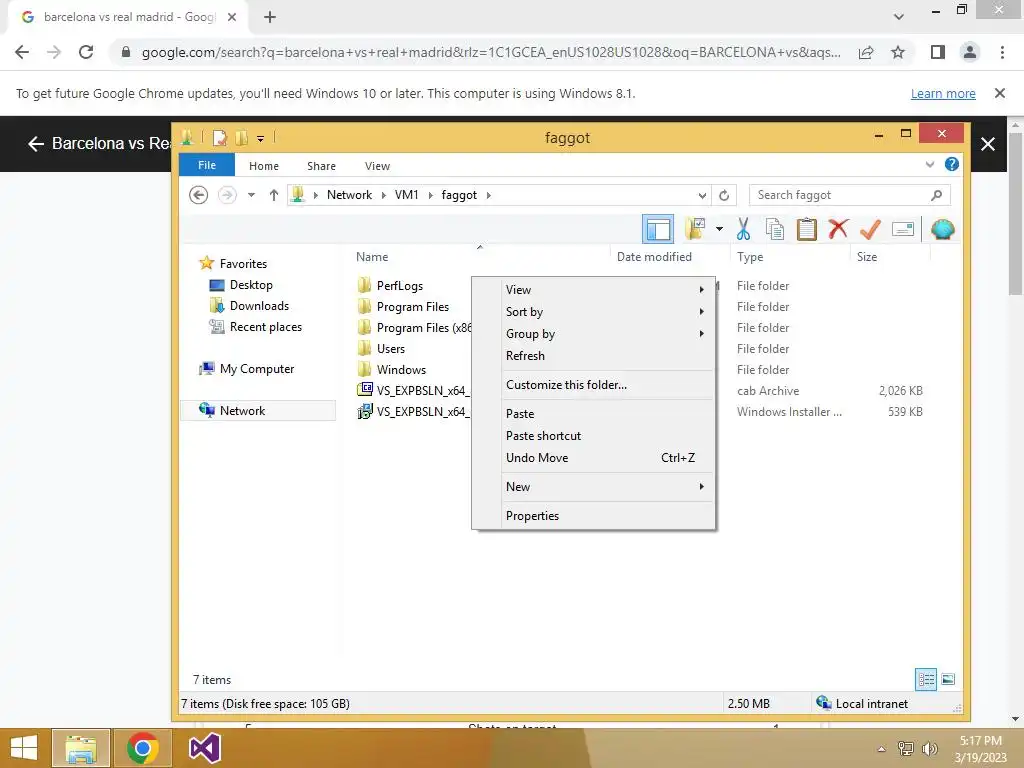Image resolution: width=1024 pixels, height=768 pixels.
Task: Open Customize Quick Access Toolbar dropdown
Action: (x=261, y=138)
